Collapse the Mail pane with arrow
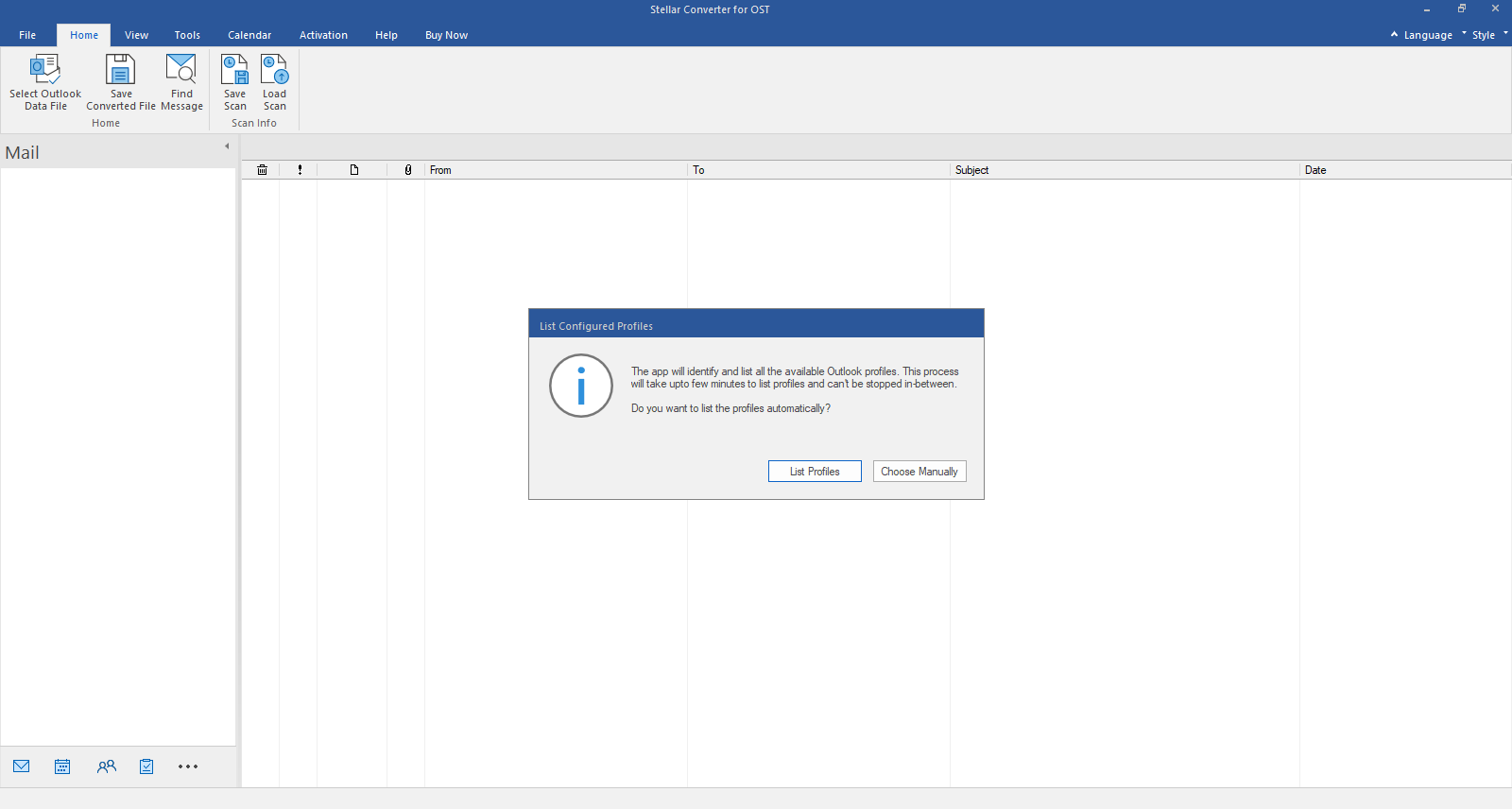 [227, 146]
